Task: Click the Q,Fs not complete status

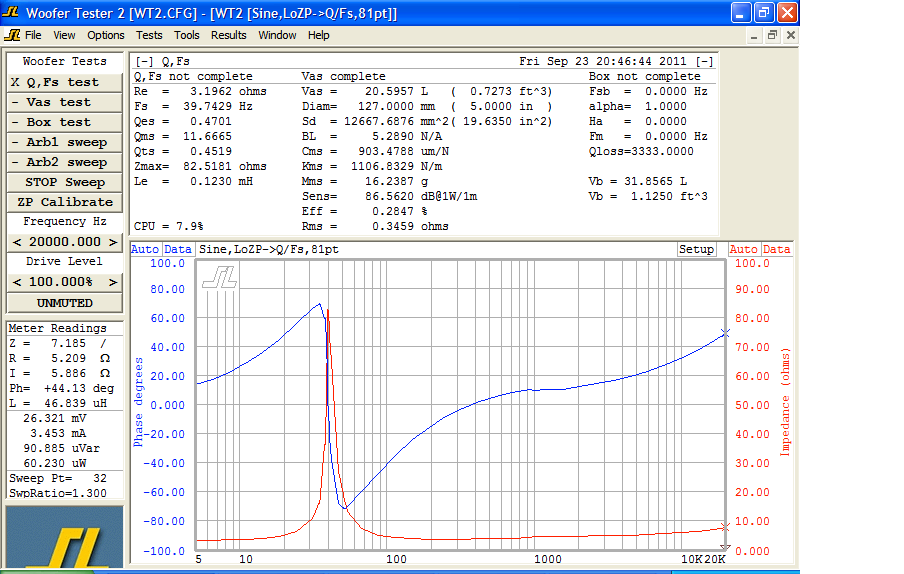Action: tap(193, 77)
